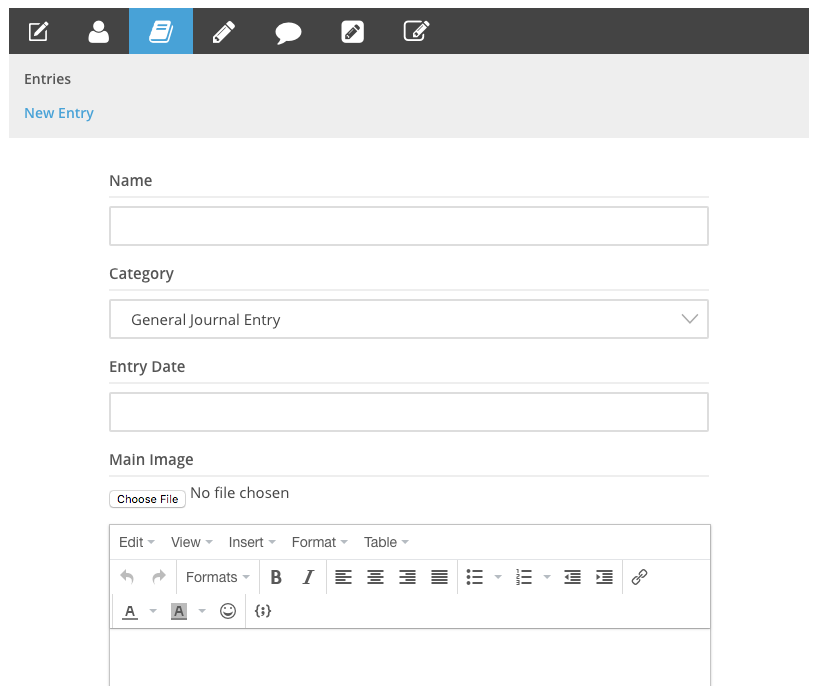The width and height of the screenshot is (817, 686).
Task: Click the New Entry link
Action: click(x=59, y=113)
